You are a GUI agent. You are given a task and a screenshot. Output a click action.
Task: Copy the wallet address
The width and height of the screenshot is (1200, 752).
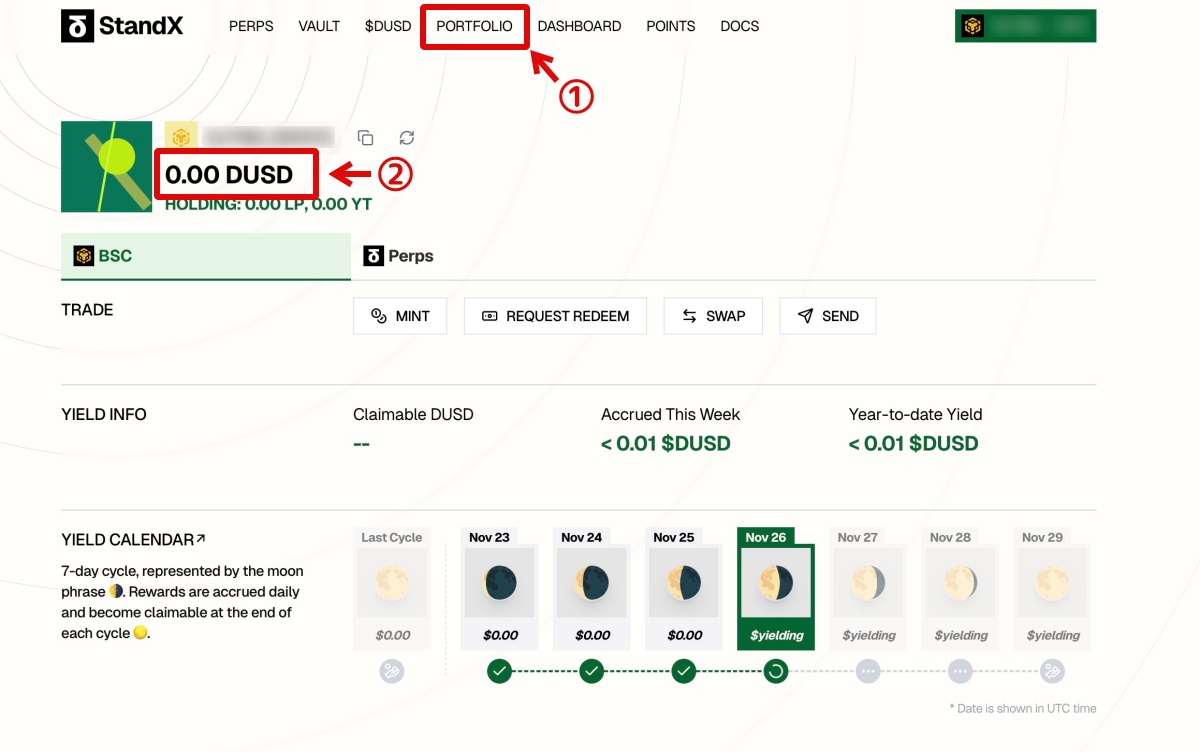coord(366,138)
